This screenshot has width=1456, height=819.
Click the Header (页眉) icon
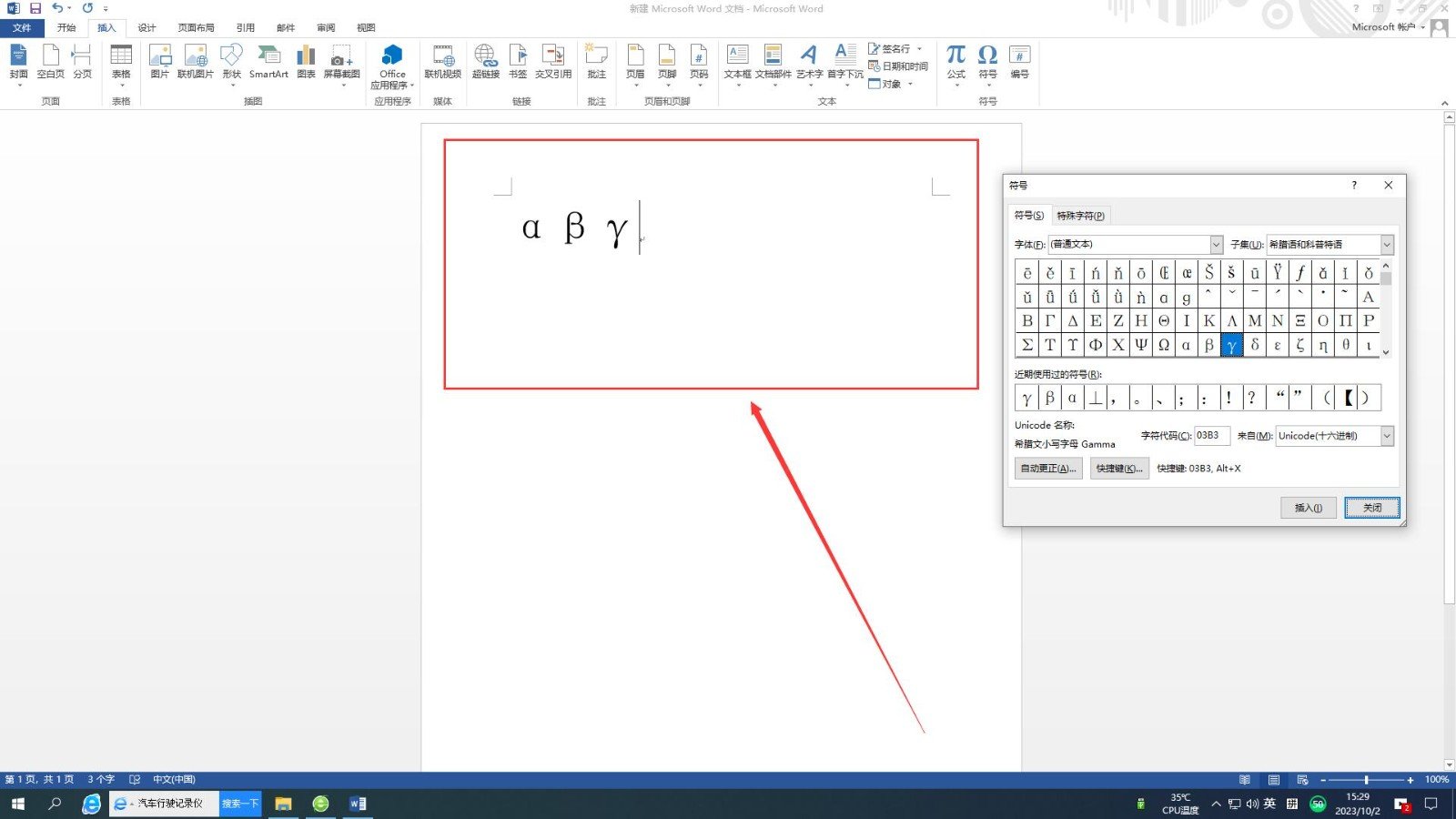[x=635, y=60]
